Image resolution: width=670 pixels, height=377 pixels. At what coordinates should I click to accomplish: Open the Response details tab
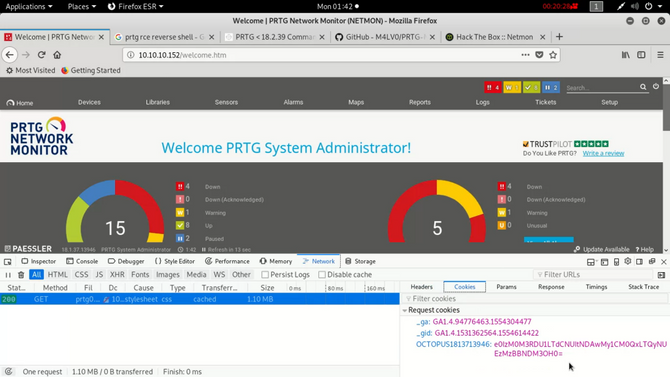[551, 287]
